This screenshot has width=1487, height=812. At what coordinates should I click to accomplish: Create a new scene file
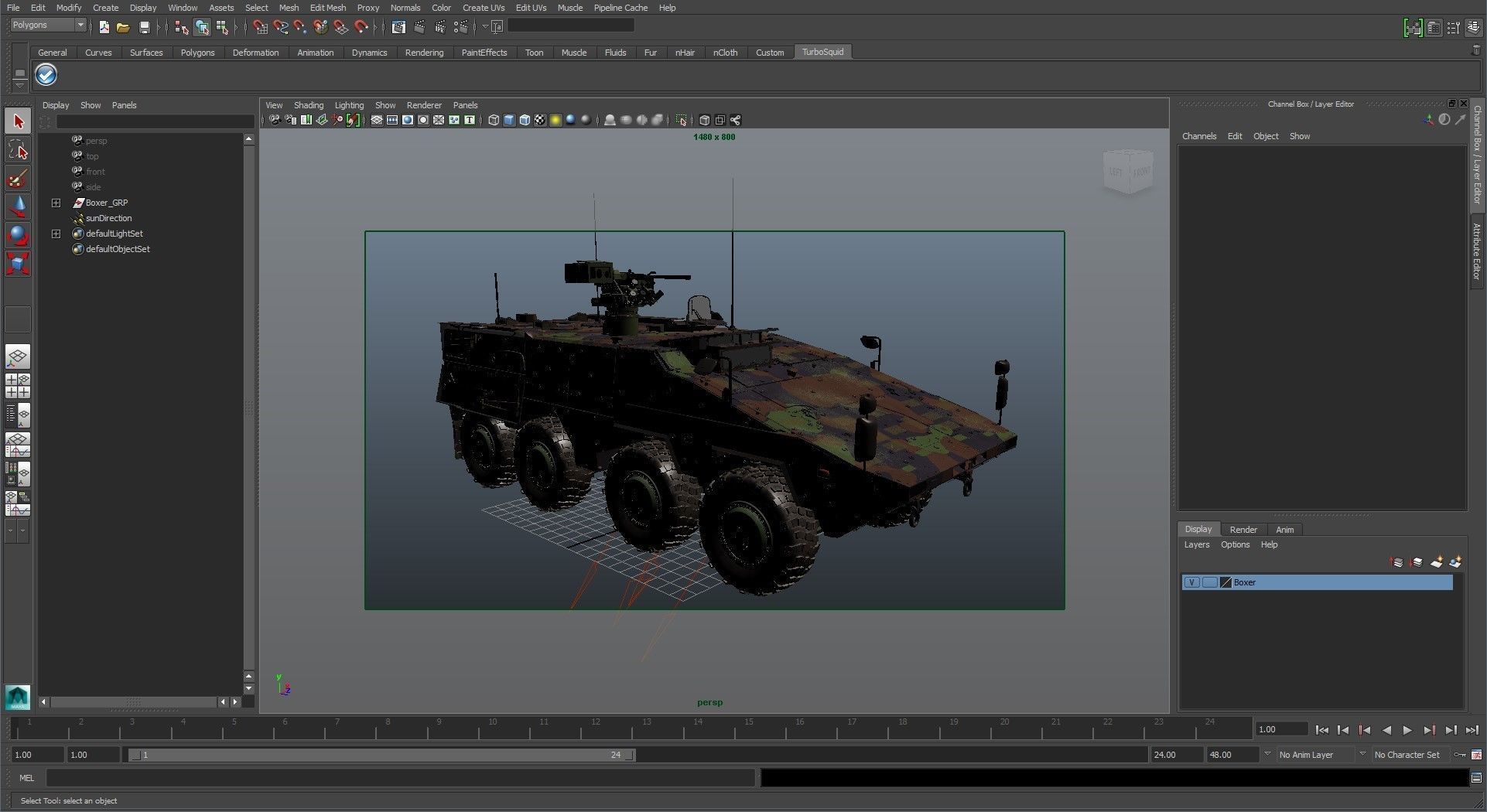(x=104, y=27)
